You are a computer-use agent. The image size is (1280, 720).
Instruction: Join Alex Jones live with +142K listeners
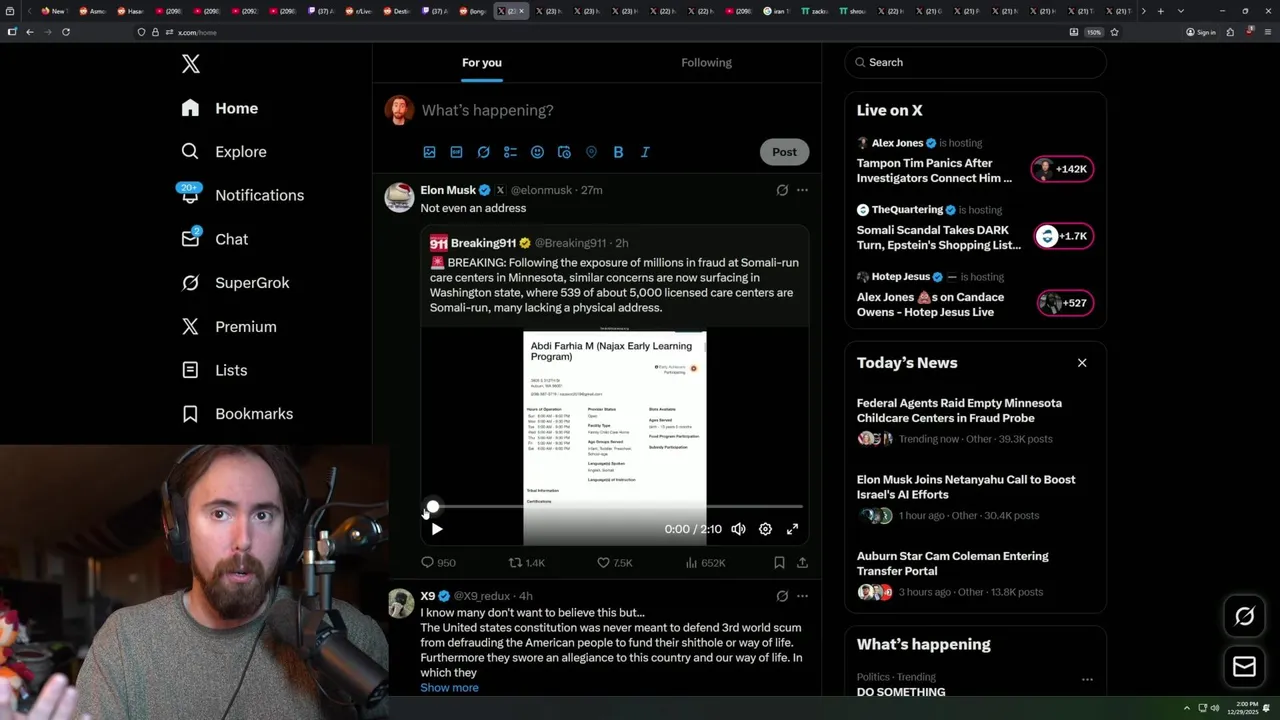coord(1063,169)
